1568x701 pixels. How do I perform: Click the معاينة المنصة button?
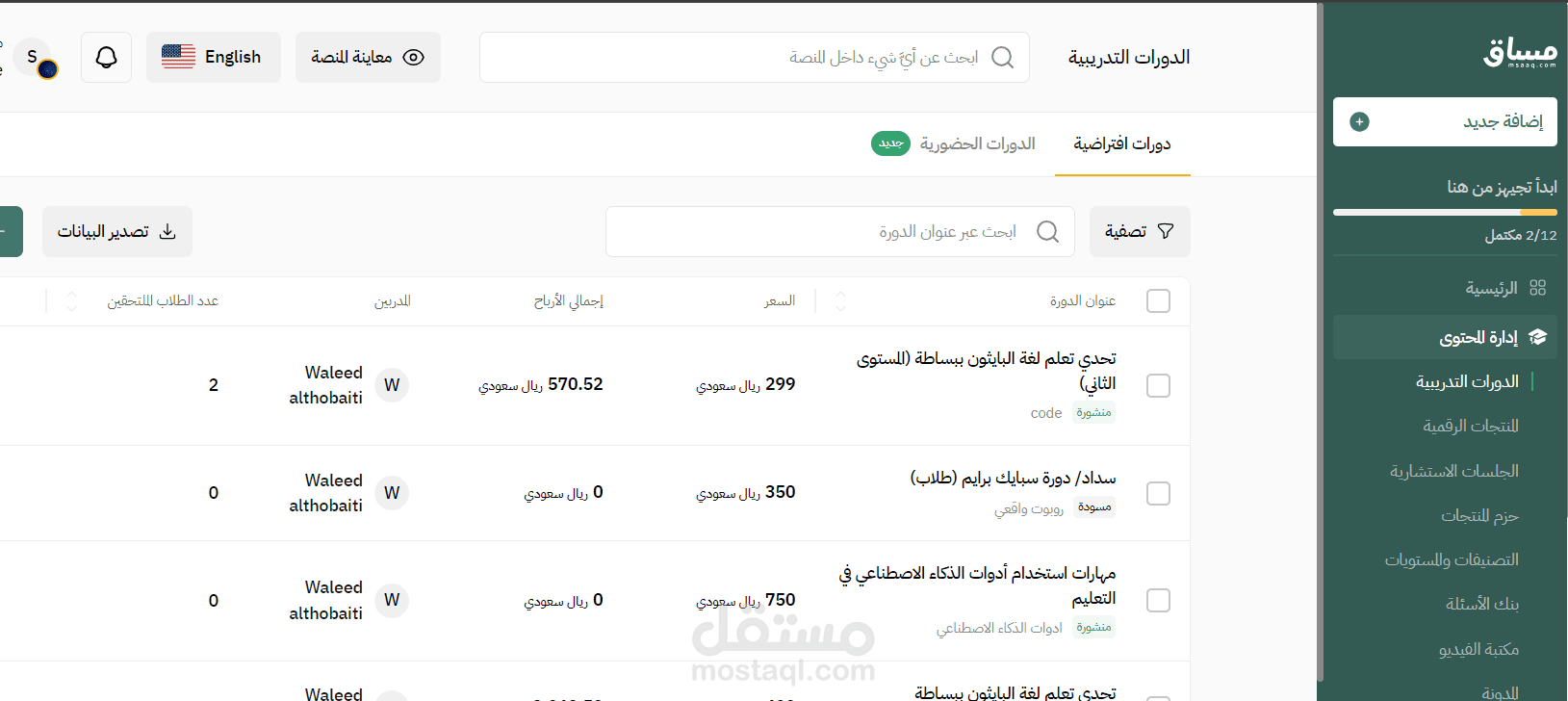click(x=368, y=57)
